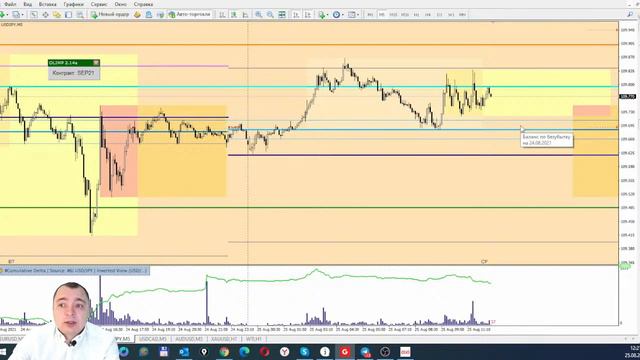The image size is (640, 360).
Task: Select the line chart mode icon
Action: [x=245, y=15]
